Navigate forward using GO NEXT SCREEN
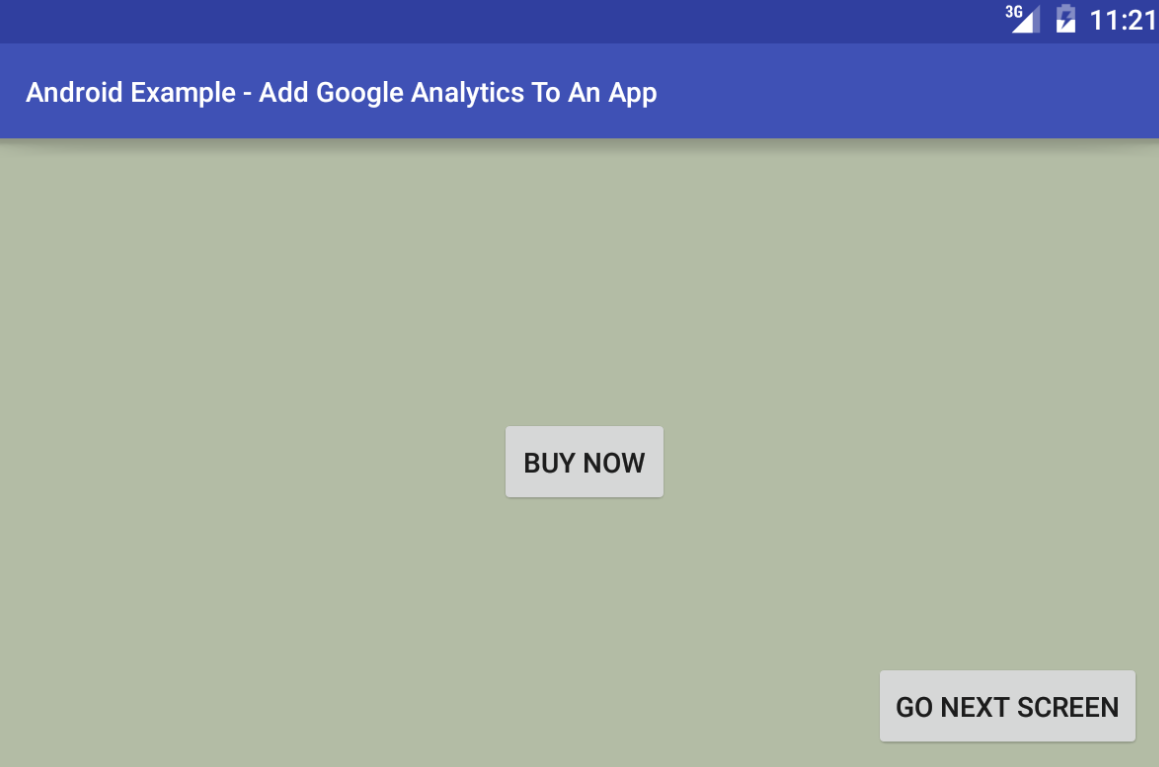The image size is (1159, 767). coord(1007,707)
